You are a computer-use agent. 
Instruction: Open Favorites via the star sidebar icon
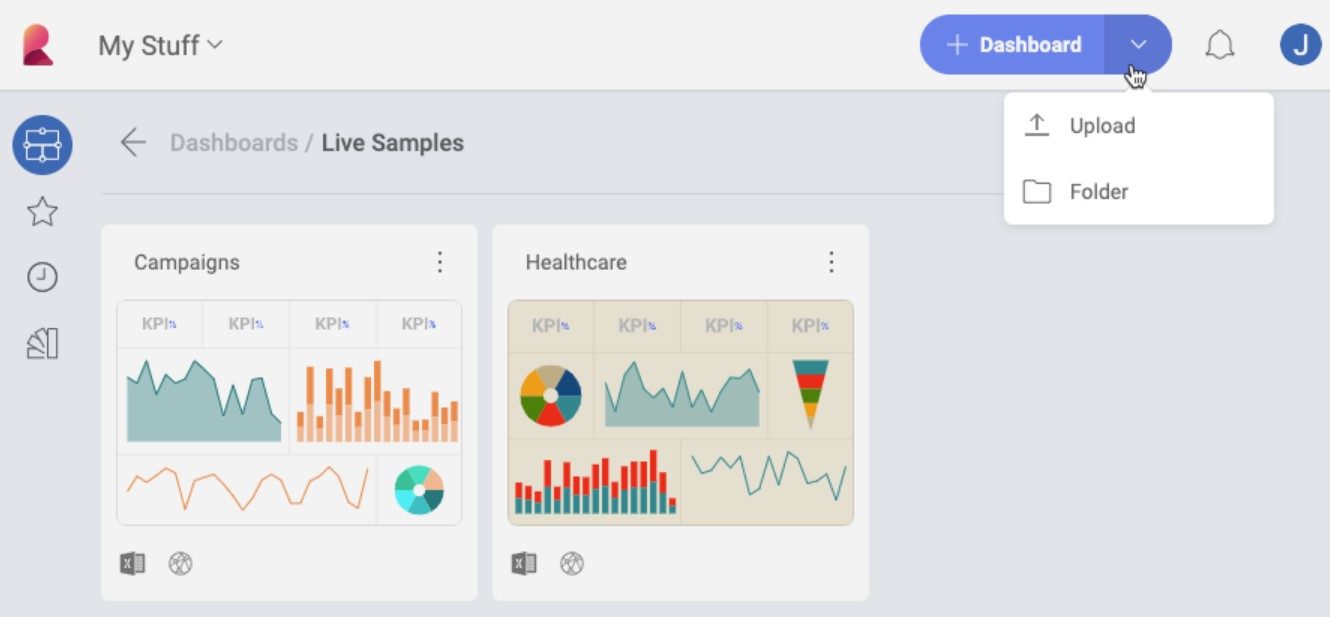point(42,211)
